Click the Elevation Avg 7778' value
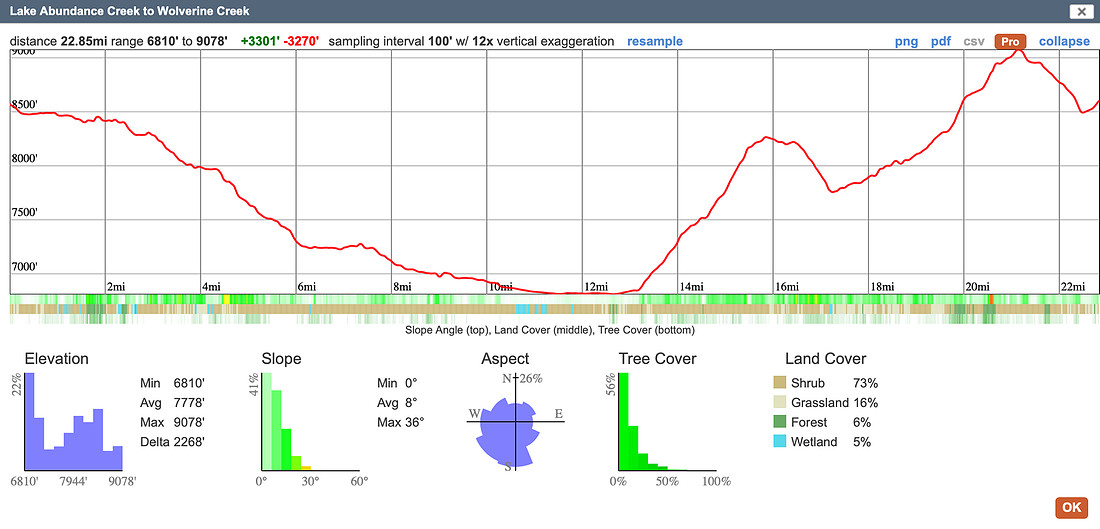Image resolution: width=1100 pixels, height=529 pixels. coord(189,403)
